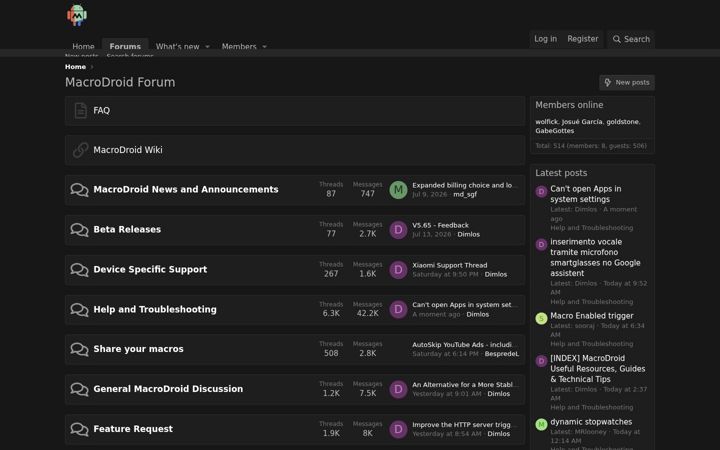The image size is (720, 450).
Task: Click the BespredeL username link
Action: 501,354
